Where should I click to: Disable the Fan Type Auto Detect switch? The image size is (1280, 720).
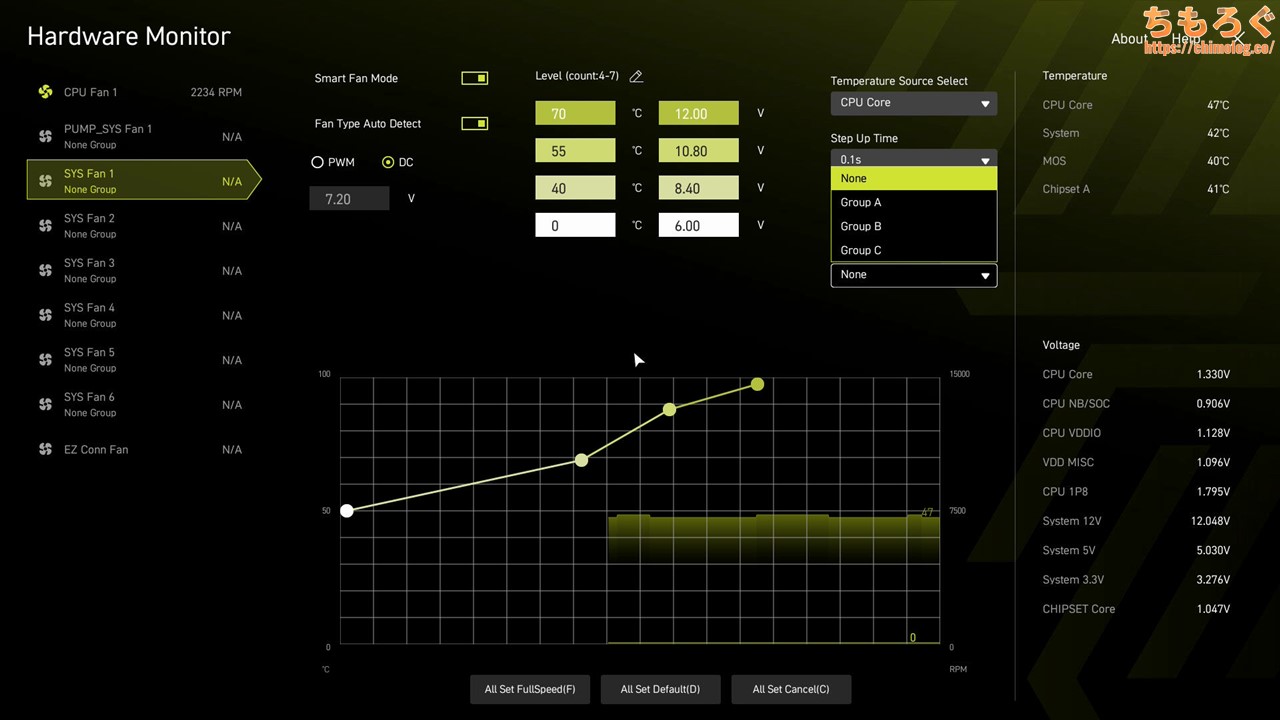[474, 124]
